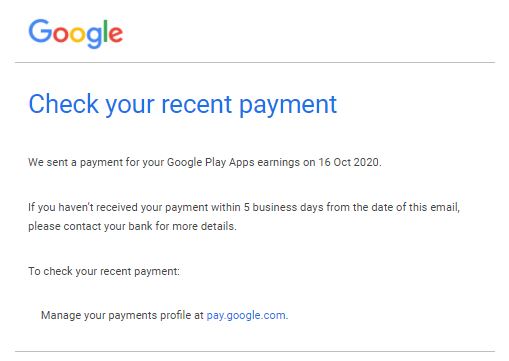Click the date '16 Oct 2020'
509x361 pixels.
pyautogui.click(x=349, y=162)
